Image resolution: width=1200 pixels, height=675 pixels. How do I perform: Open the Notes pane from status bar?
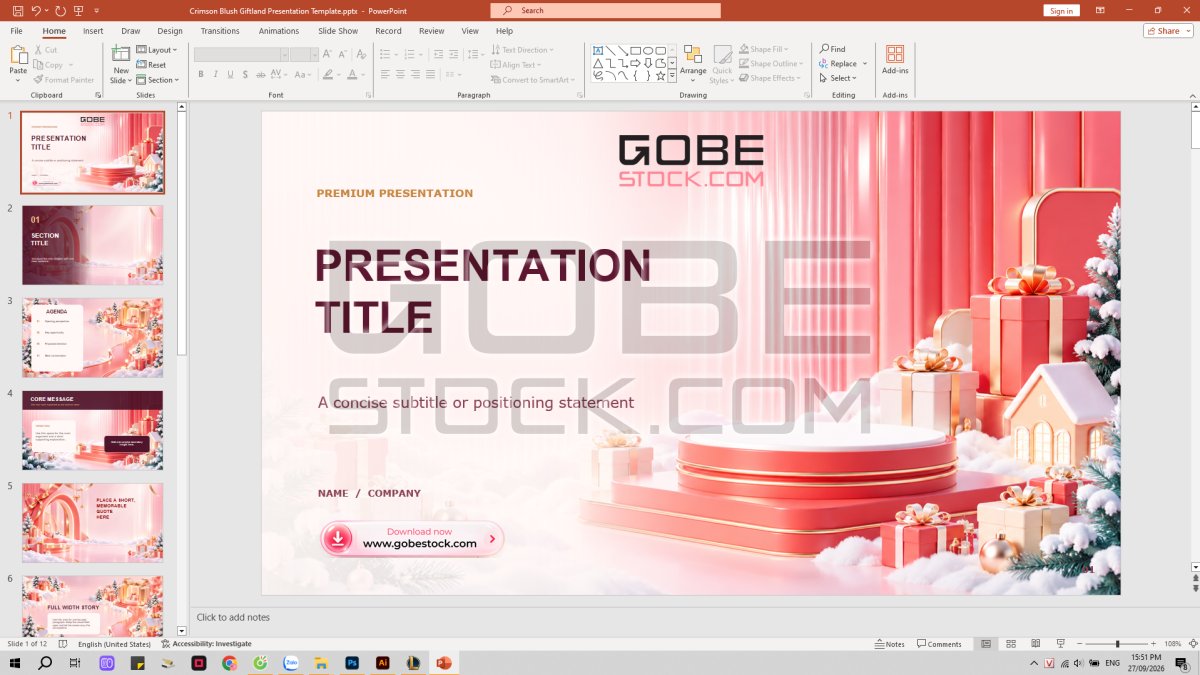[x=890, y=644]
